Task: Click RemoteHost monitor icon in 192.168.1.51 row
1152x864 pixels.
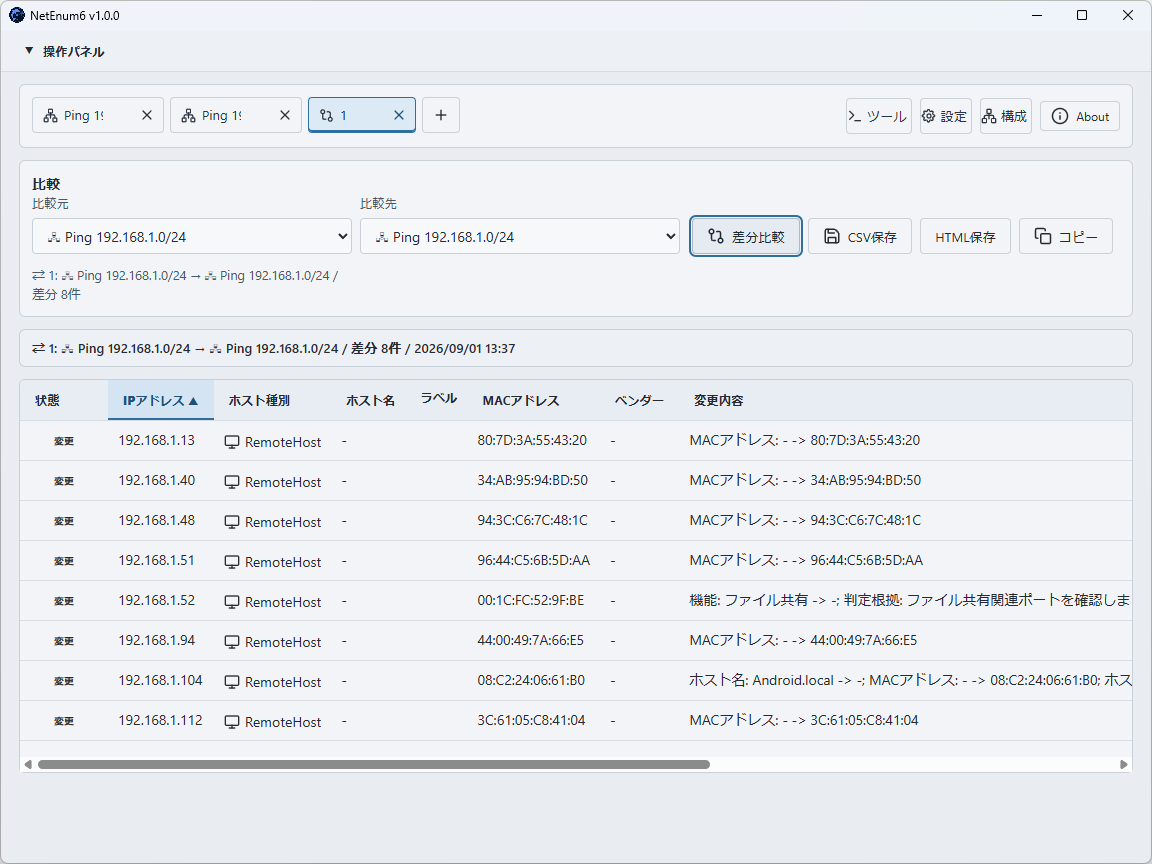Action: pyautogui.click(x=232, y=562)
